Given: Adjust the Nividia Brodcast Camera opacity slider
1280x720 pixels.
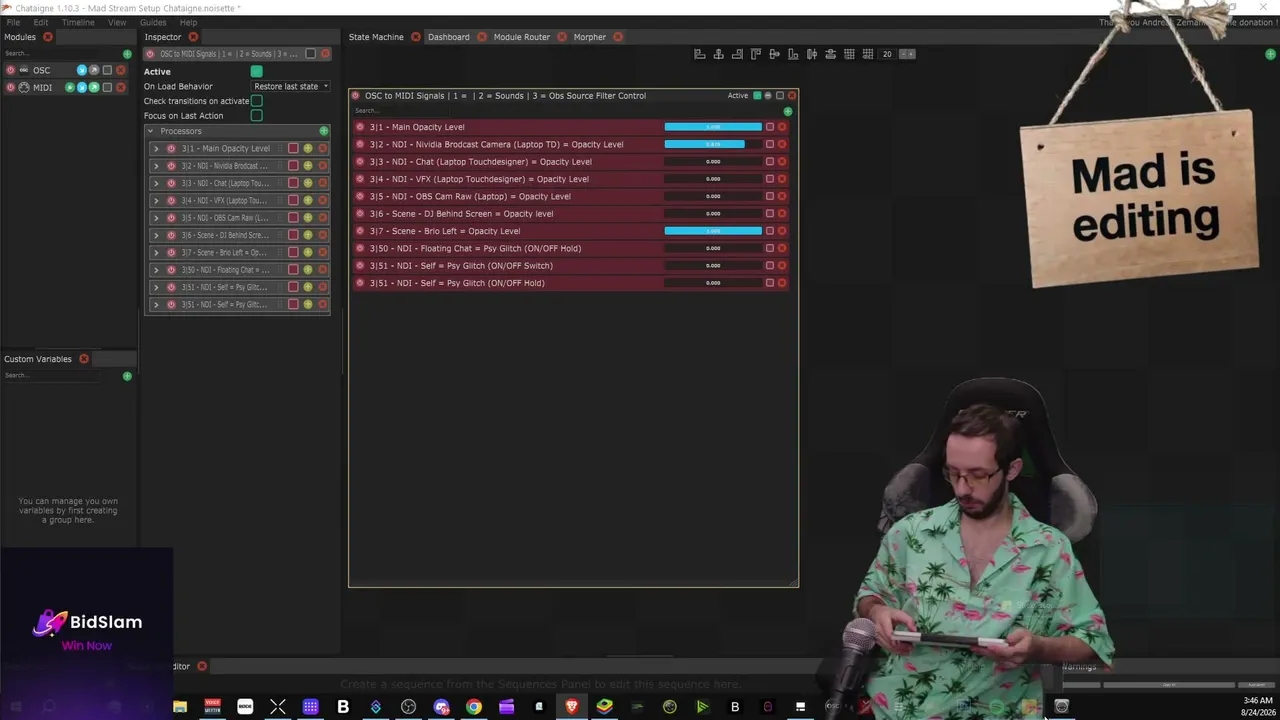Looking at the screenshot, I should (713, 144).
